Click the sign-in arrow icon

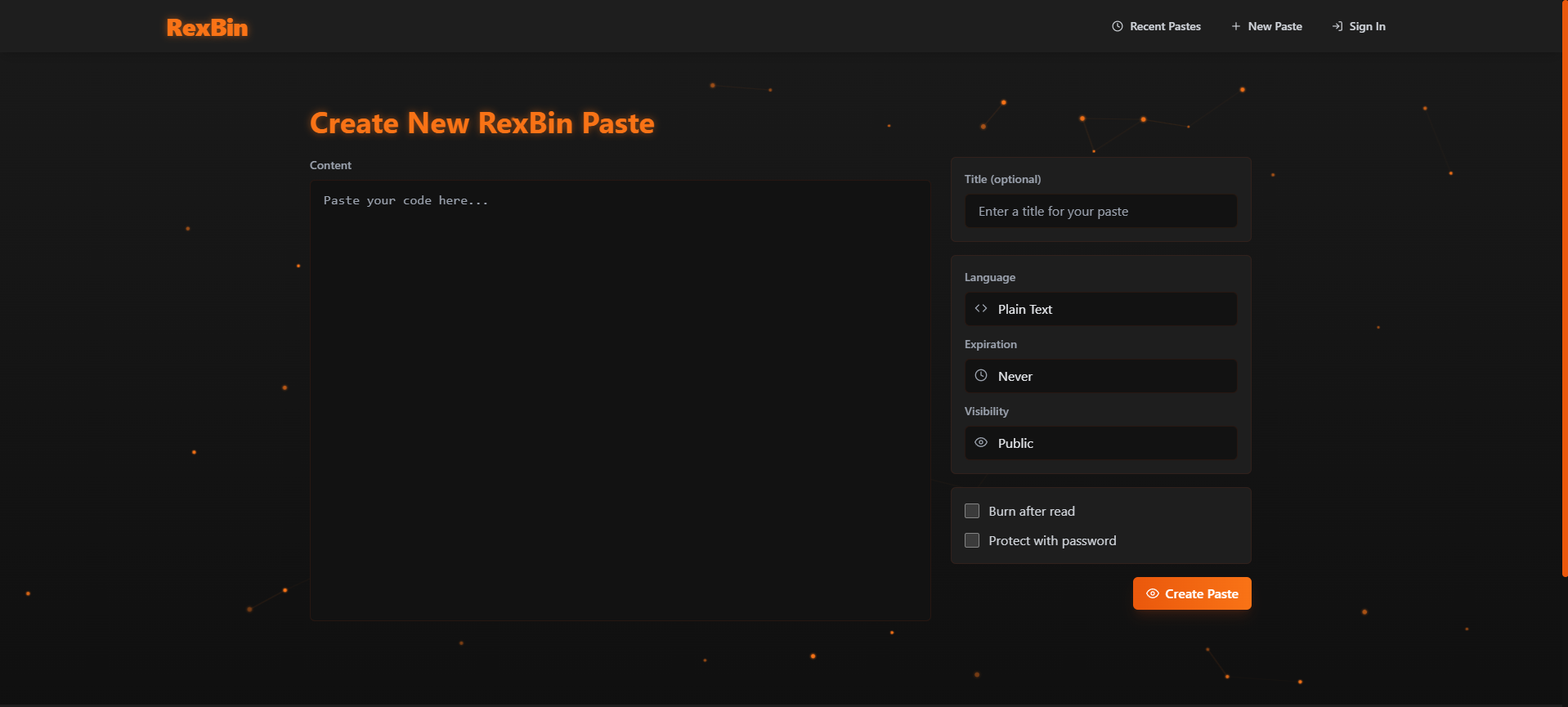(x=1337, y=26)
